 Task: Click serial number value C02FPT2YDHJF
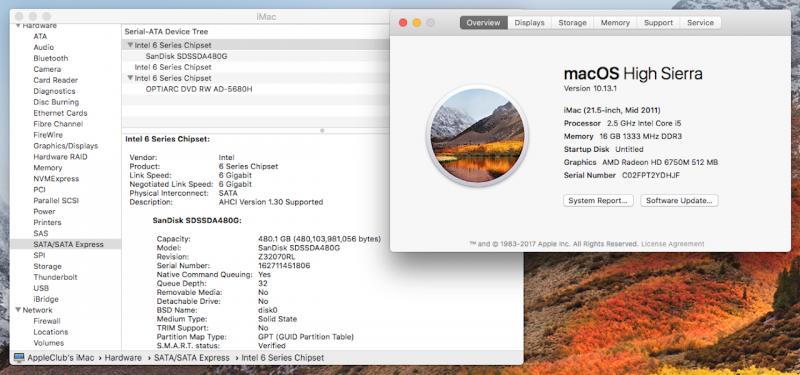point(651,175)
